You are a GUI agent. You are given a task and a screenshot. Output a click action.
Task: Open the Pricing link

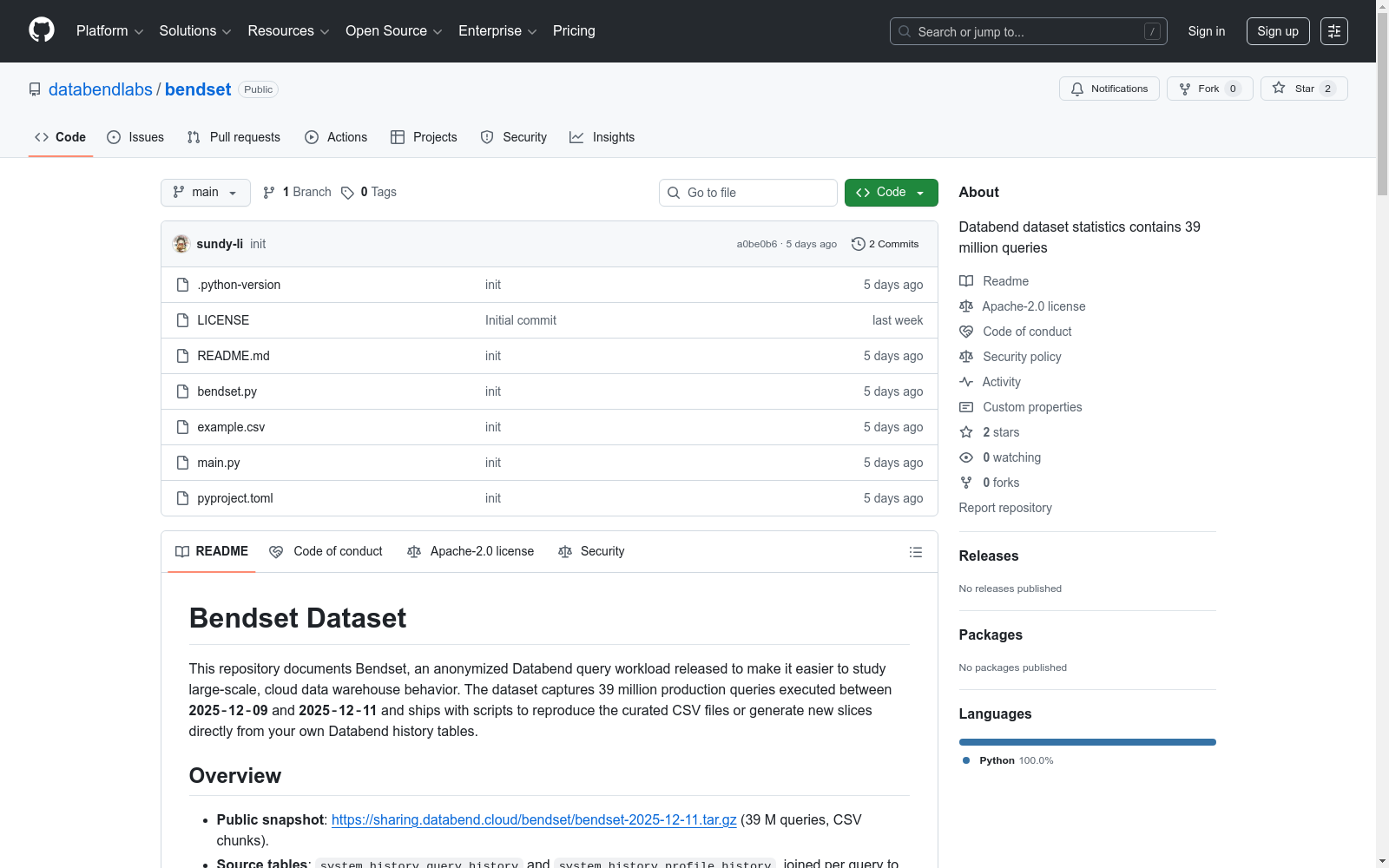click(574, 31)
